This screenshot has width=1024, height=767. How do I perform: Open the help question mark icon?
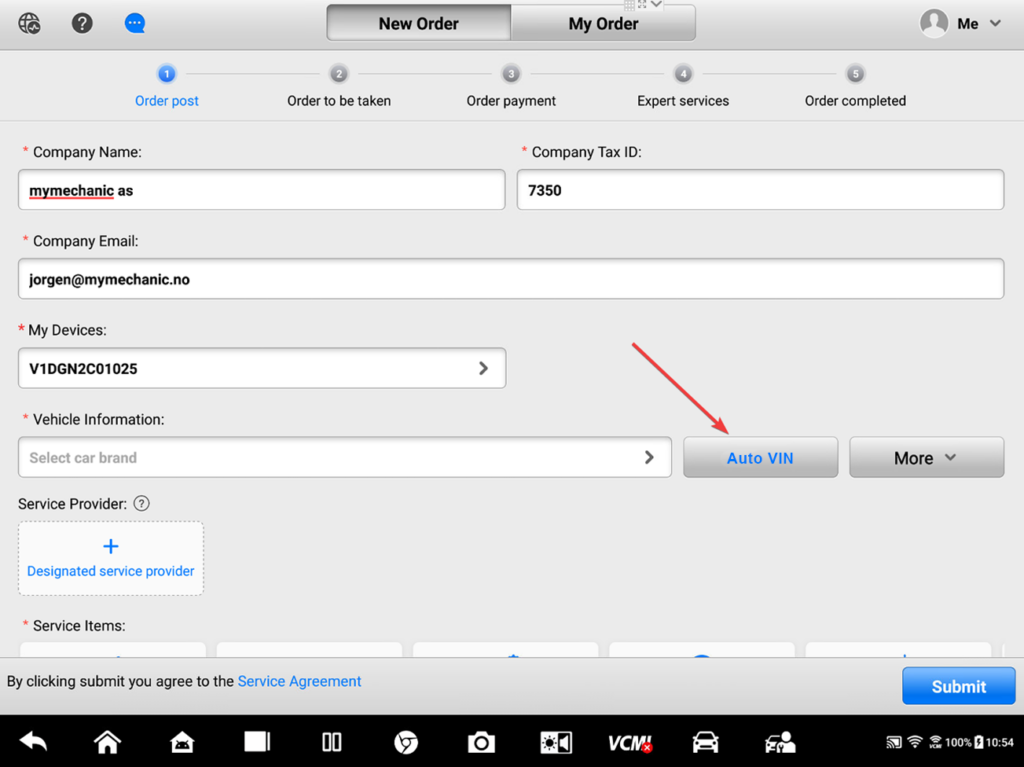click(82, 24)
